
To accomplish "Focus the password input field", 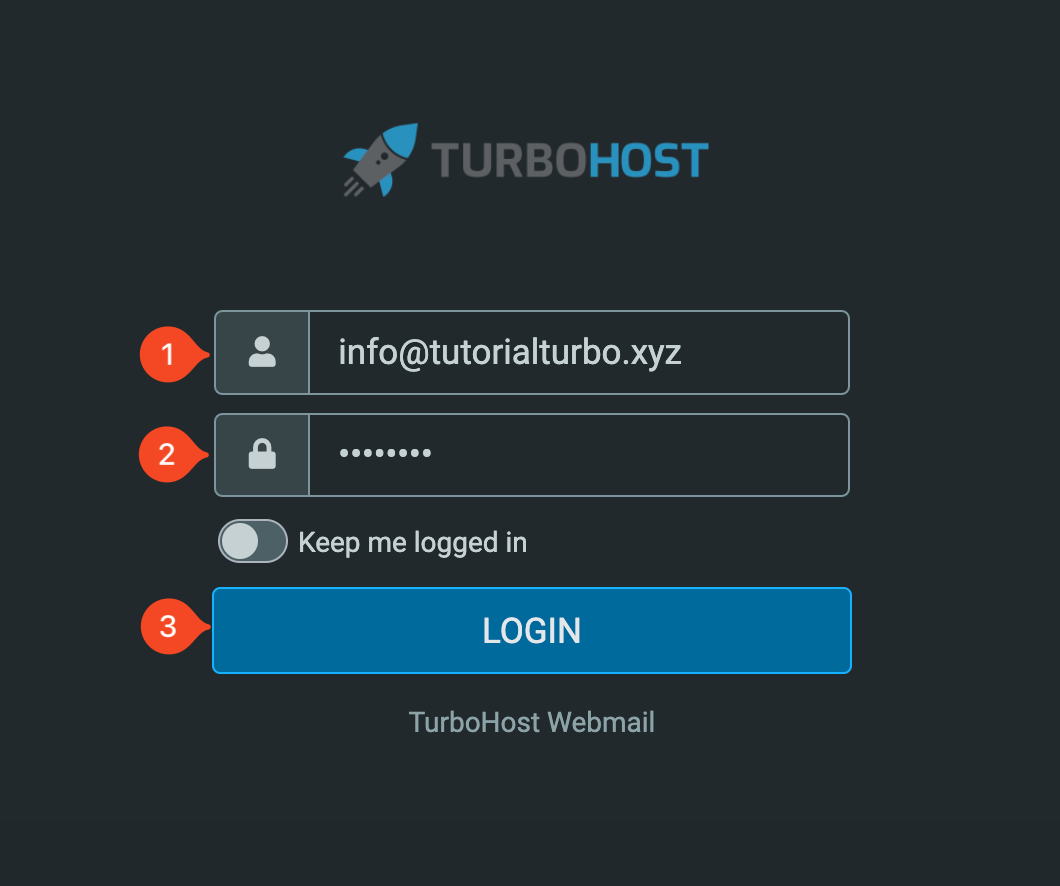I will (579, 455).
